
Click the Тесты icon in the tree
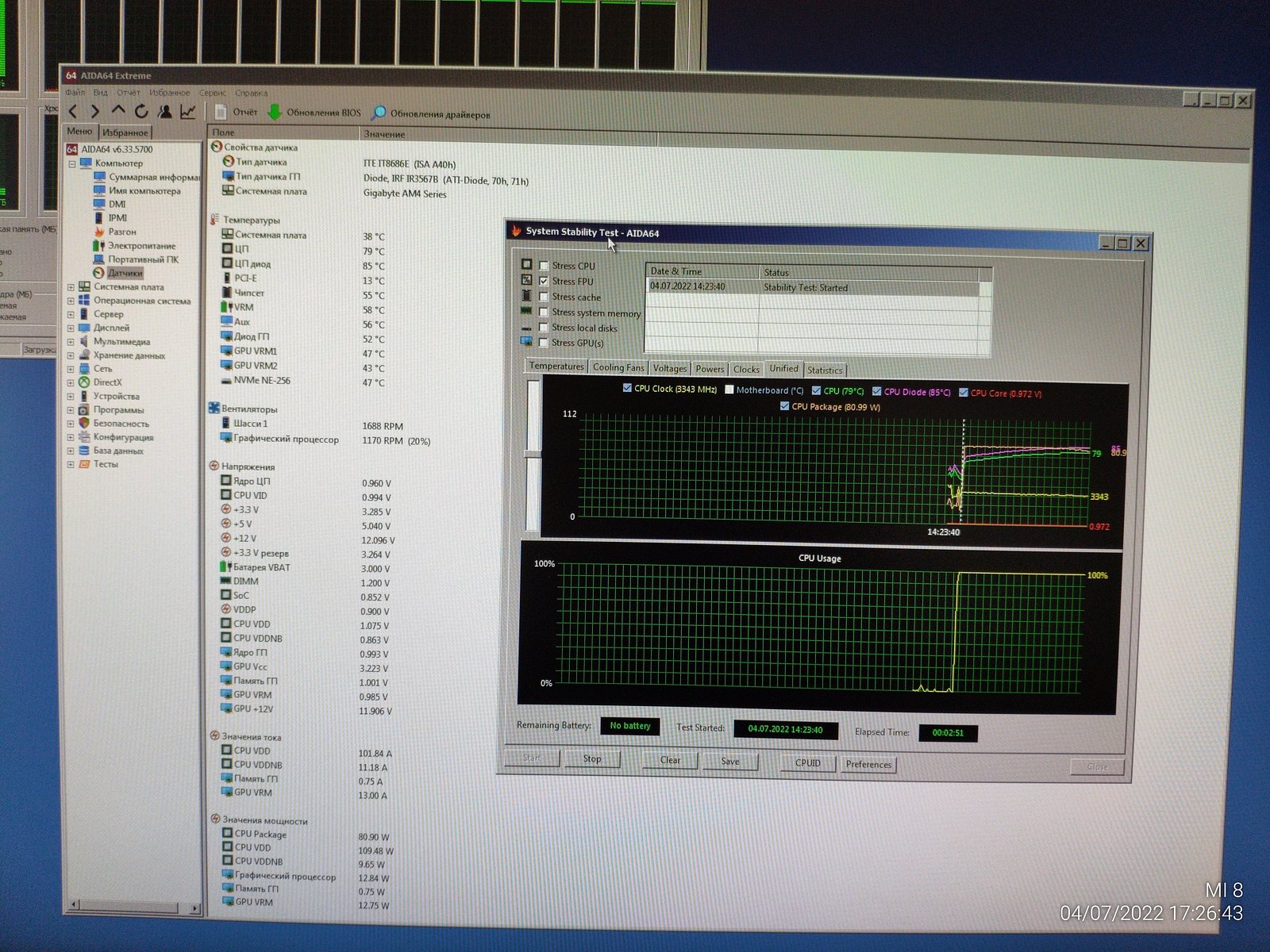84,464
